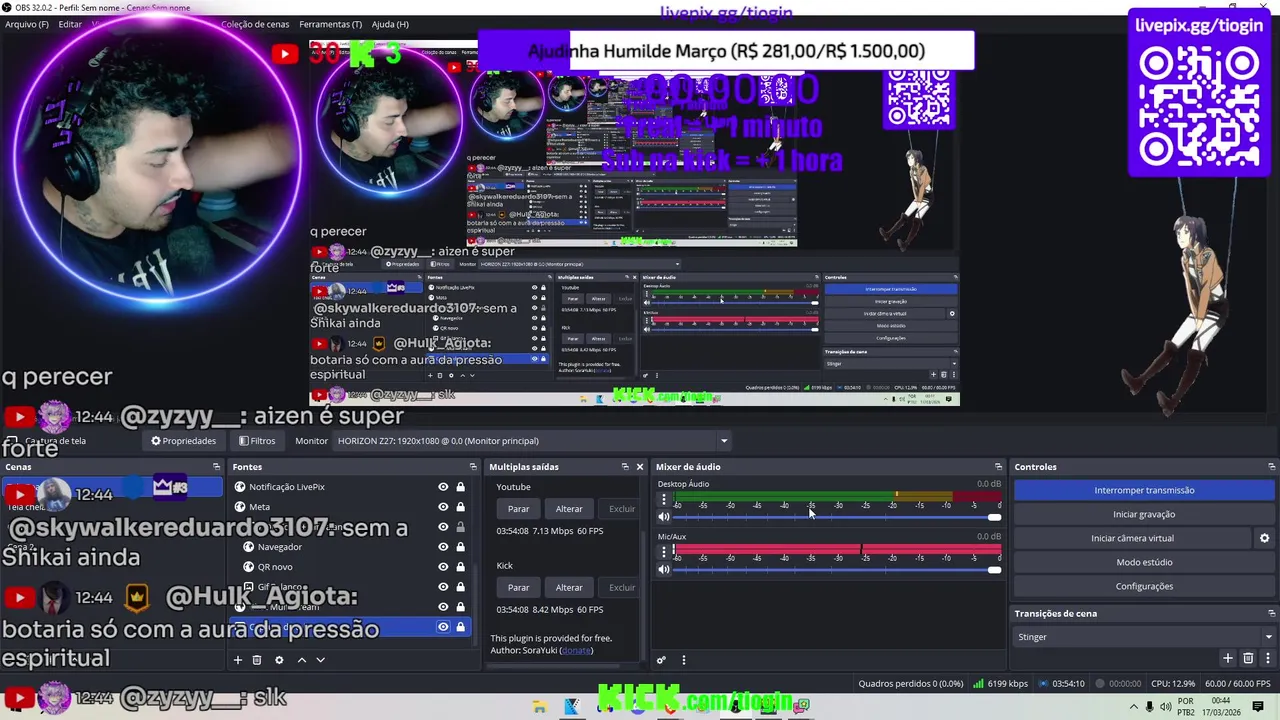Move selected source up
The image size is (1280, 720).
(x=301, y=660)
